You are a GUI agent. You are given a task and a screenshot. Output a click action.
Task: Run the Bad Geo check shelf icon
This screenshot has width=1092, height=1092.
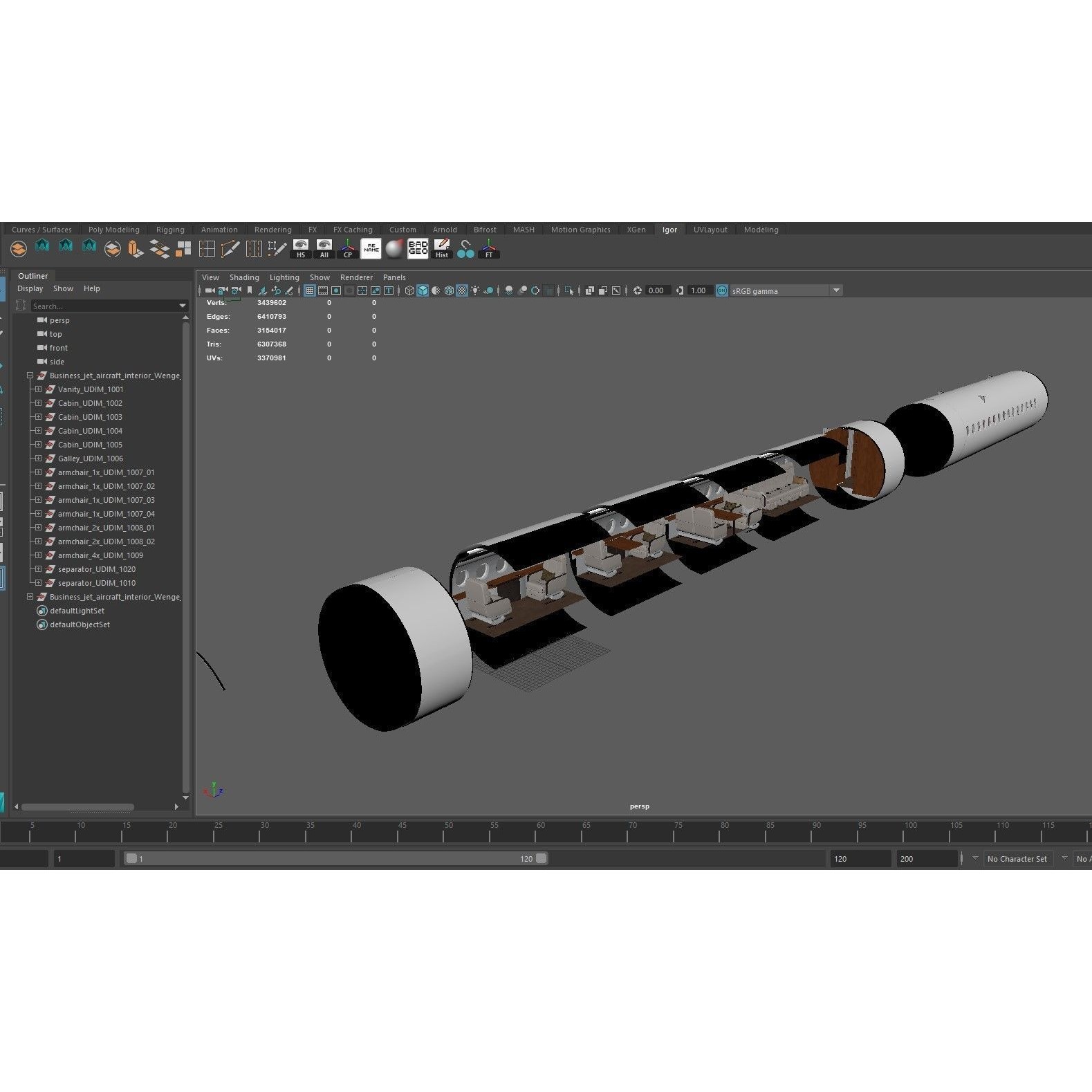point(418,249)
